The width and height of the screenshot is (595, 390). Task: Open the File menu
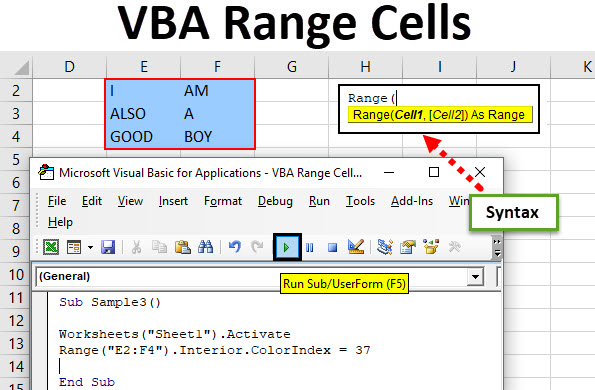pos(57,201)
